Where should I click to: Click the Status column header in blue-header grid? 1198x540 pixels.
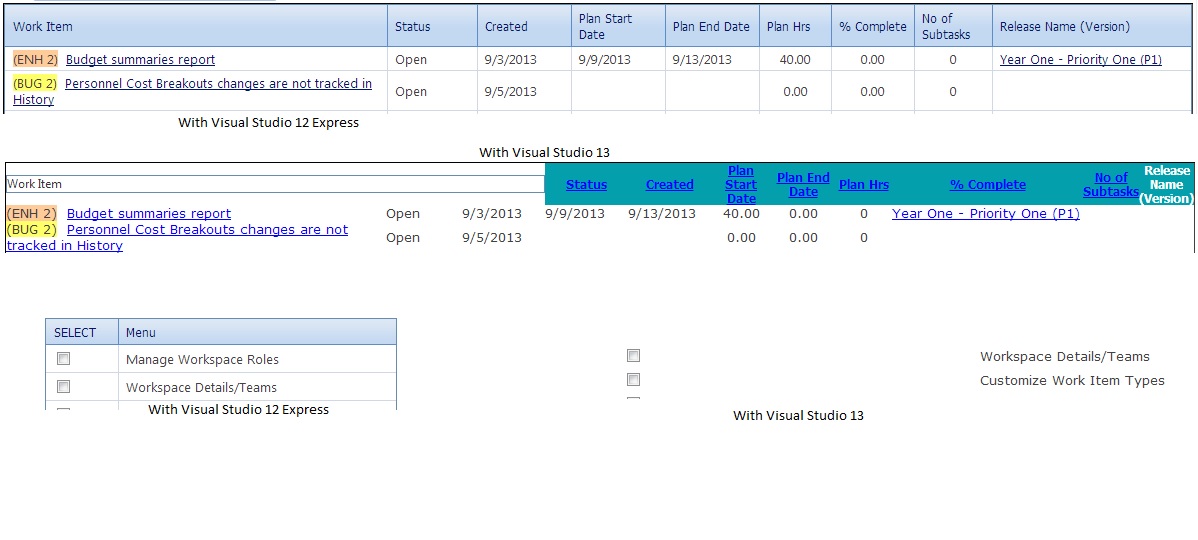pos(432,27)
